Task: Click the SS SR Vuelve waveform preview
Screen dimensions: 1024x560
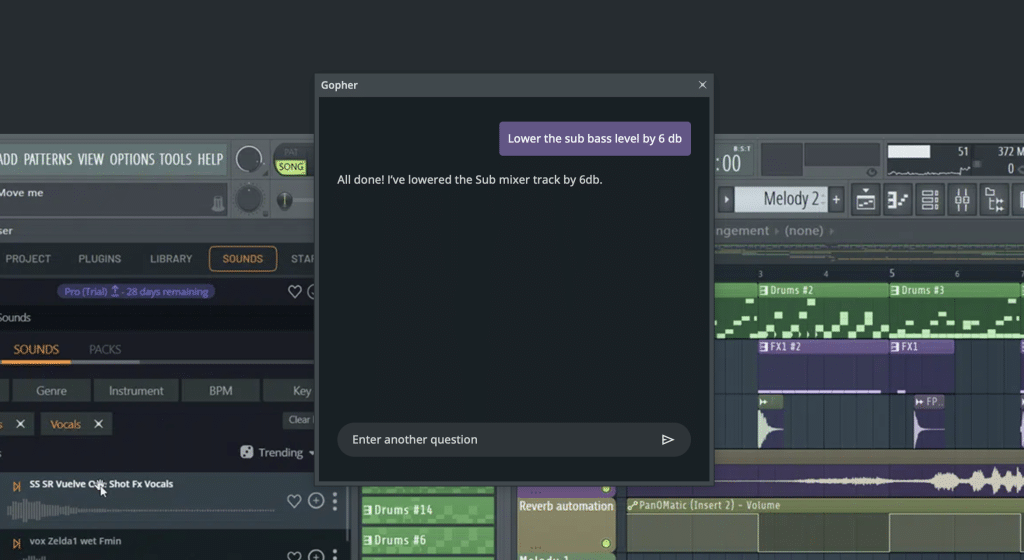Action: (x=140, y=510)
